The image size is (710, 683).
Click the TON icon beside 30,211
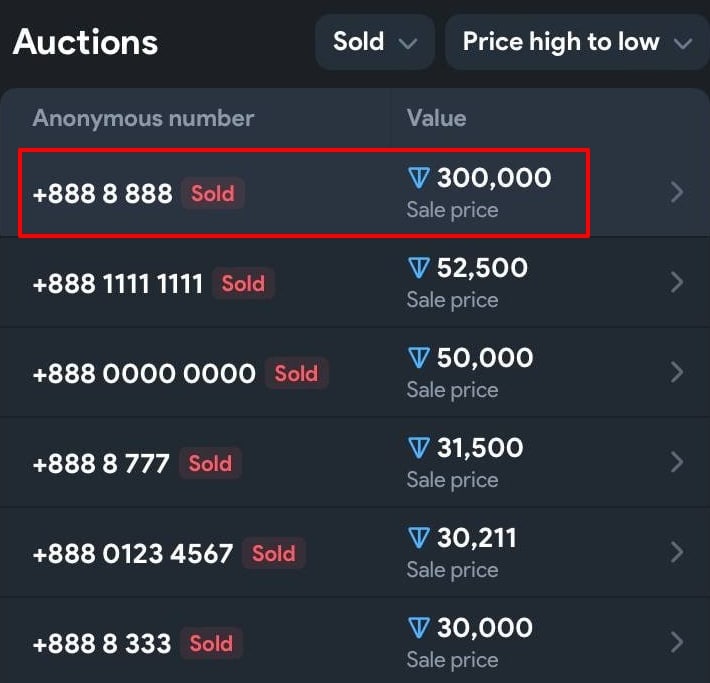click(418, 538)
